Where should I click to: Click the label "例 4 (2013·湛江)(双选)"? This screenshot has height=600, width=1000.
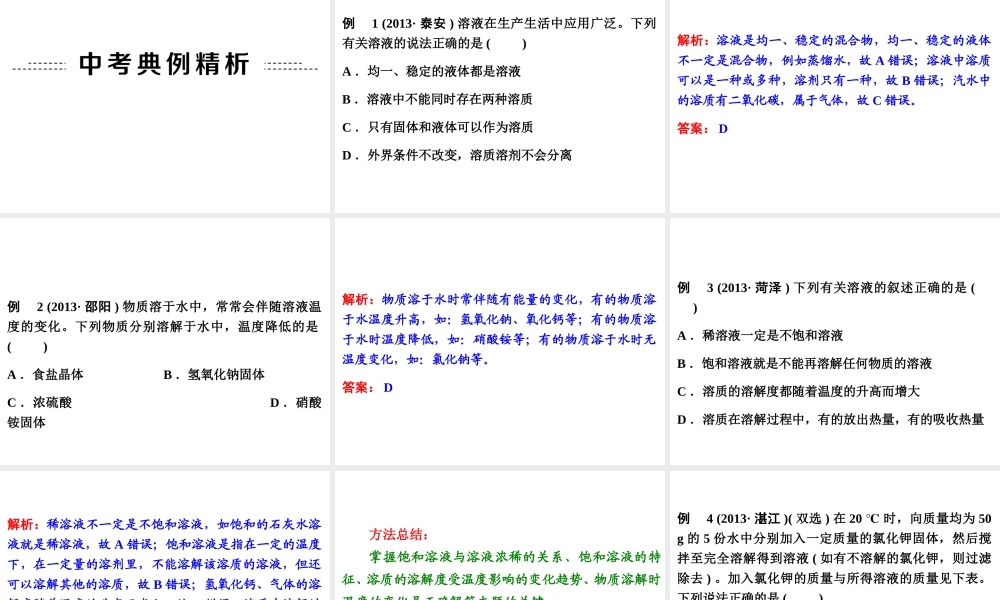point(753,519)
